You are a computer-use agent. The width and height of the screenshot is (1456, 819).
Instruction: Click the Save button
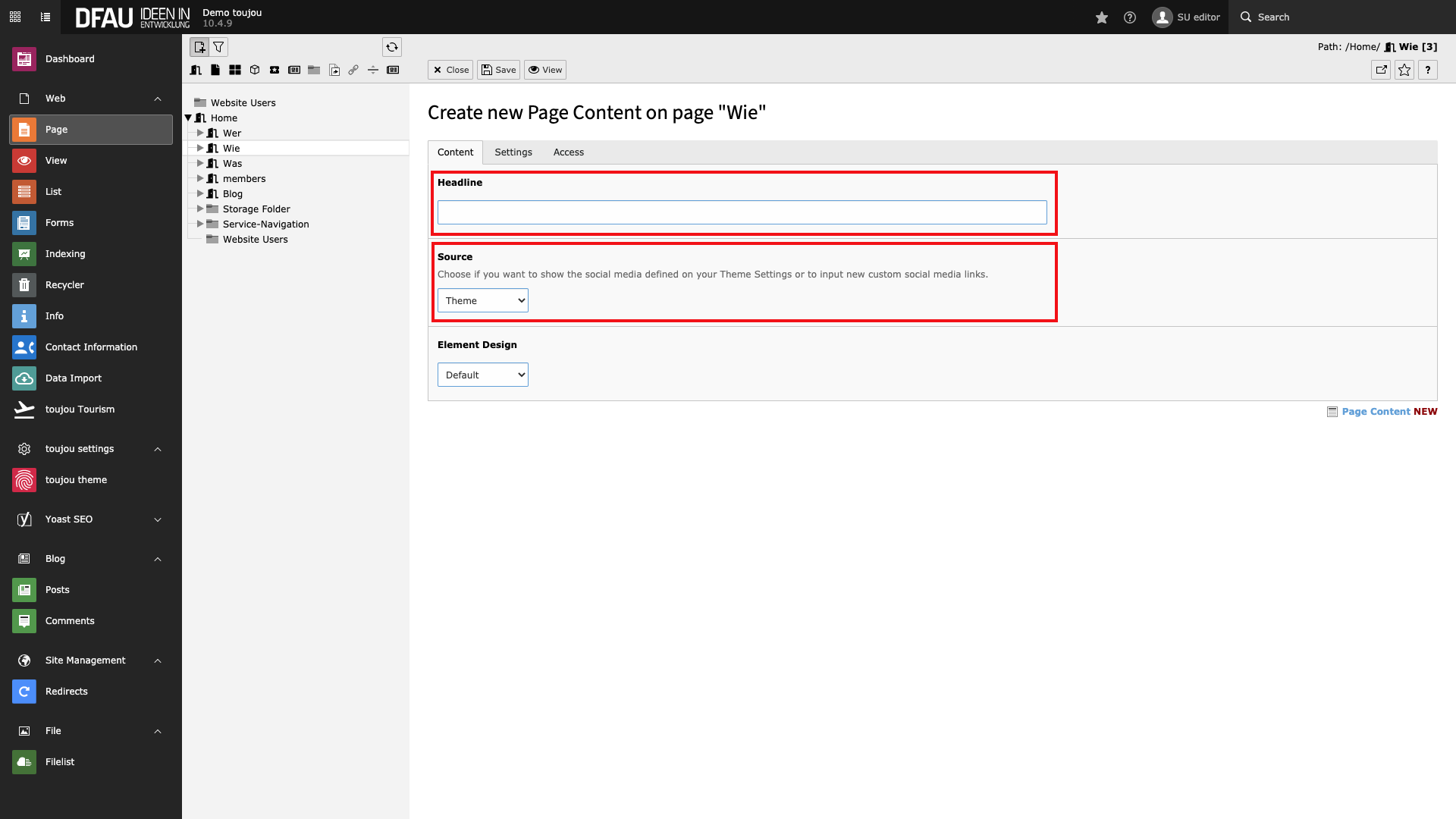pyautogui.click(x=498, y=70)
